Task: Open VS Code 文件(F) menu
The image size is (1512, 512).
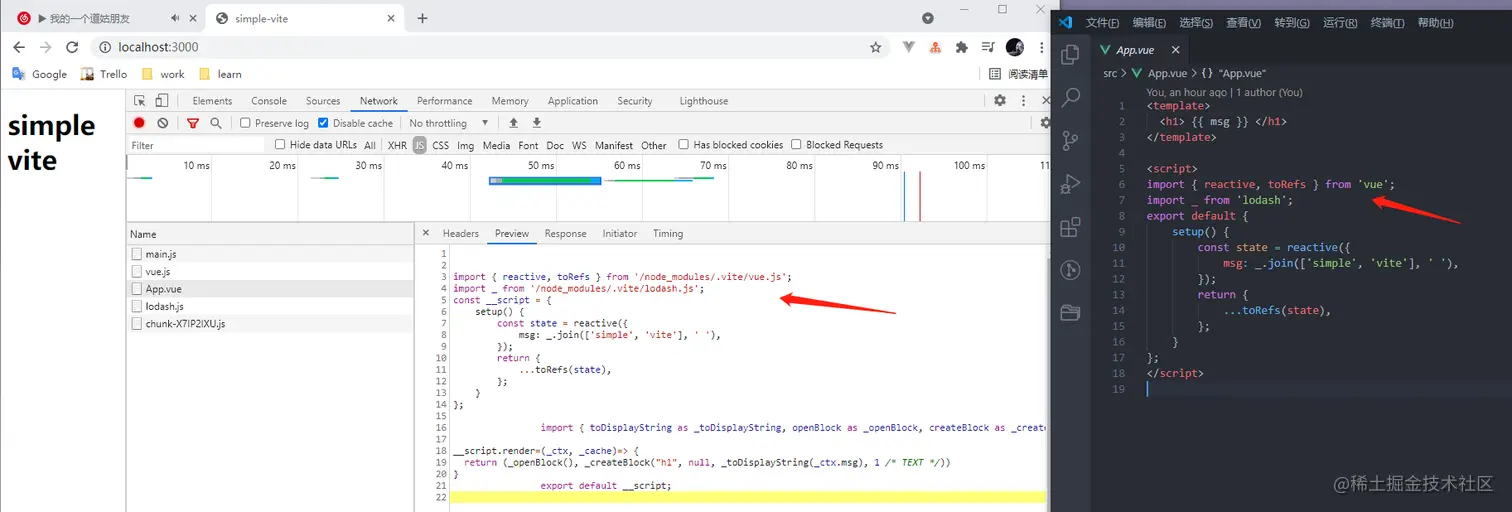Action: (1102, 23)
